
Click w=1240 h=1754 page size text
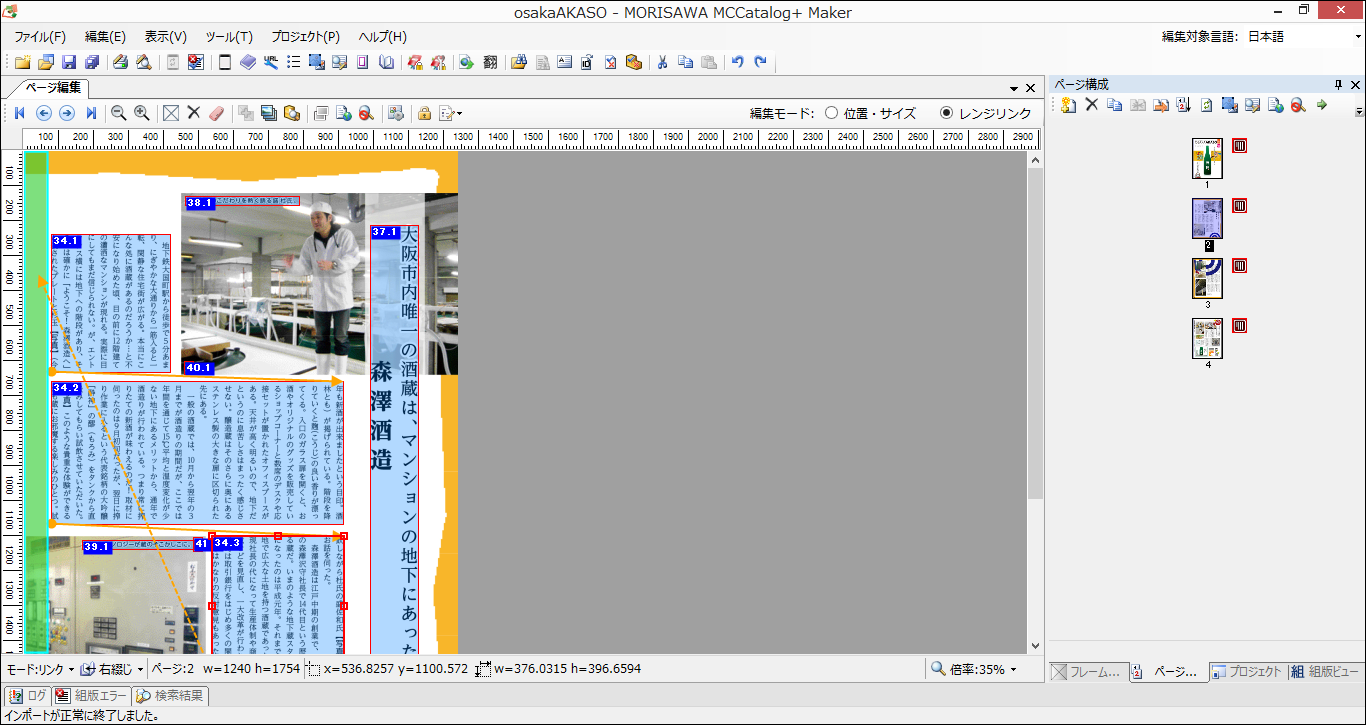[x=251, y=669]
